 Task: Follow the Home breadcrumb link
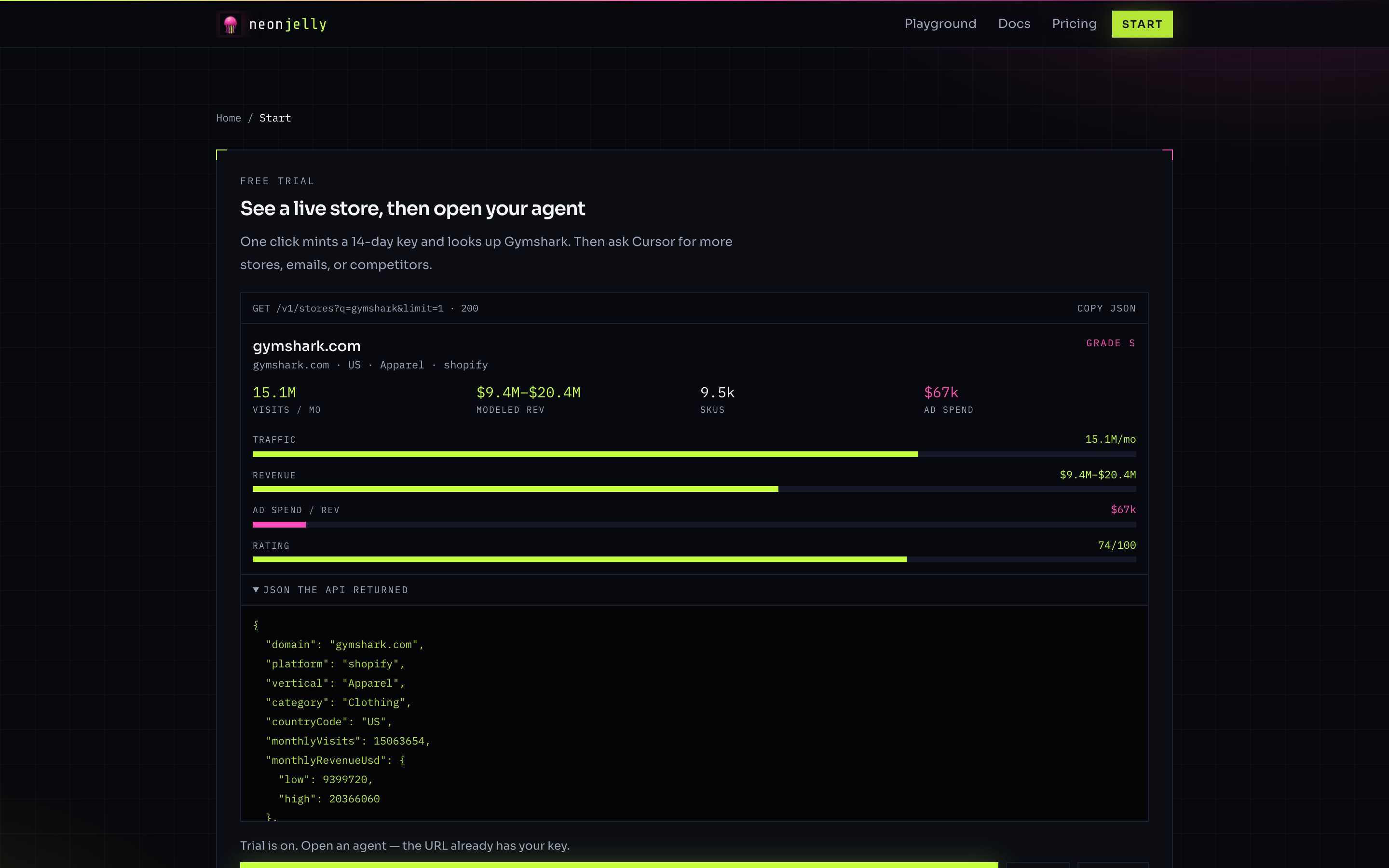pos(229,118)
